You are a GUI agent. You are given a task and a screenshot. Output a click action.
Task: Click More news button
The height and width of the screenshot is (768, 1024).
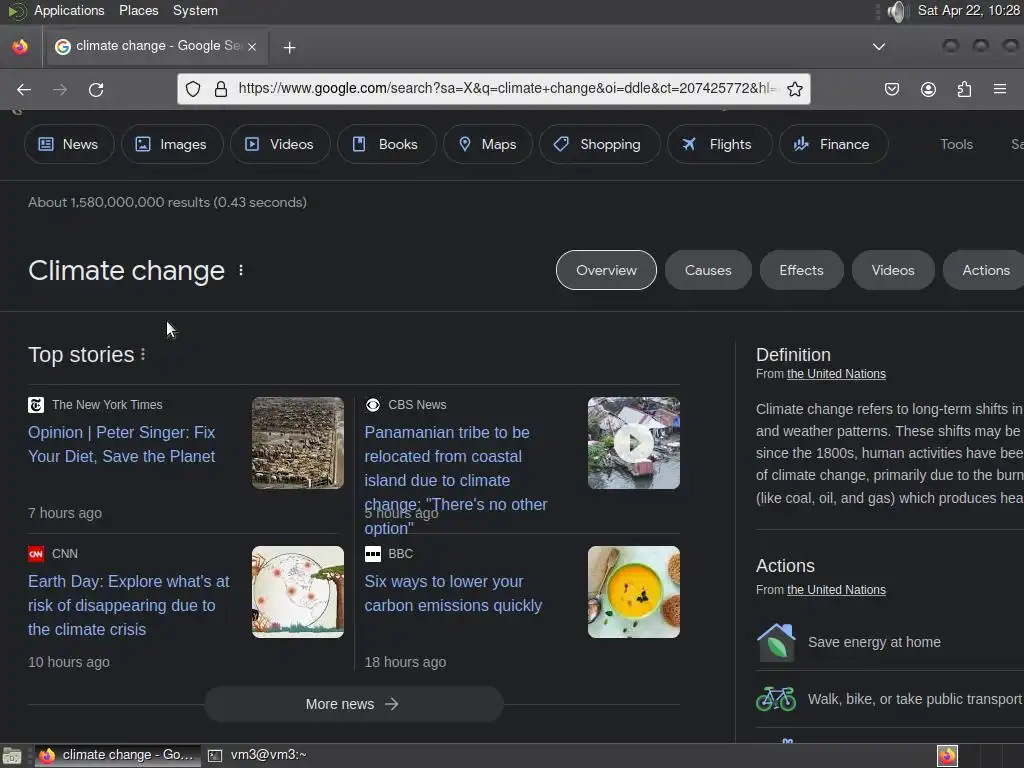click(x=353, y=704)
